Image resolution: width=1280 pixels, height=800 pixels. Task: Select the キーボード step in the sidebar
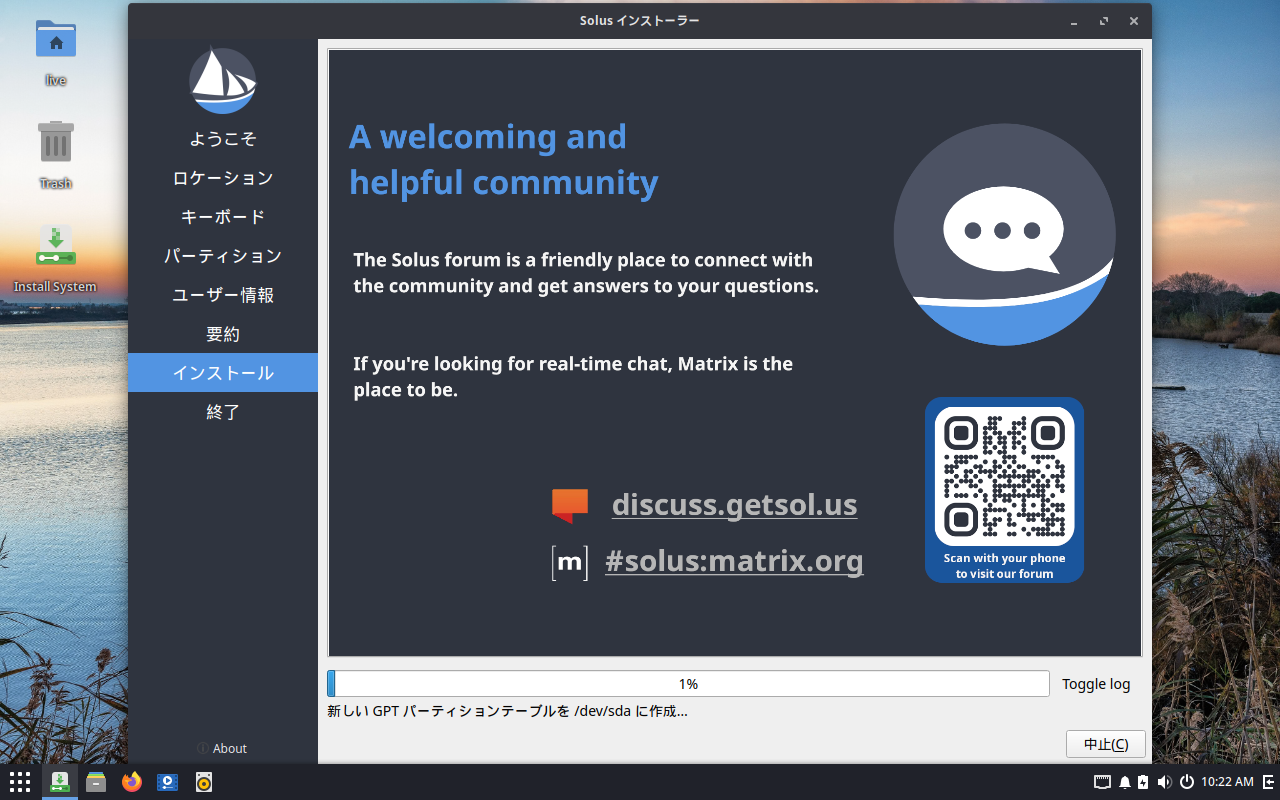pos(223,217)
